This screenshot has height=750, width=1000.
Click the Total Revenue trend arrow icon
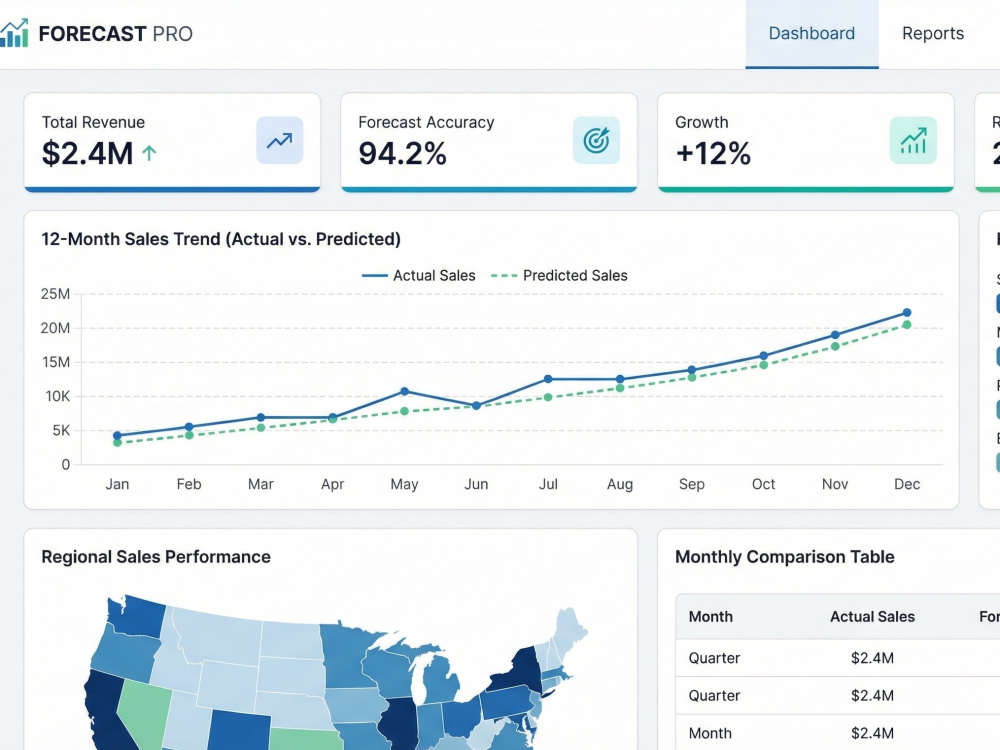click(279, 140)
